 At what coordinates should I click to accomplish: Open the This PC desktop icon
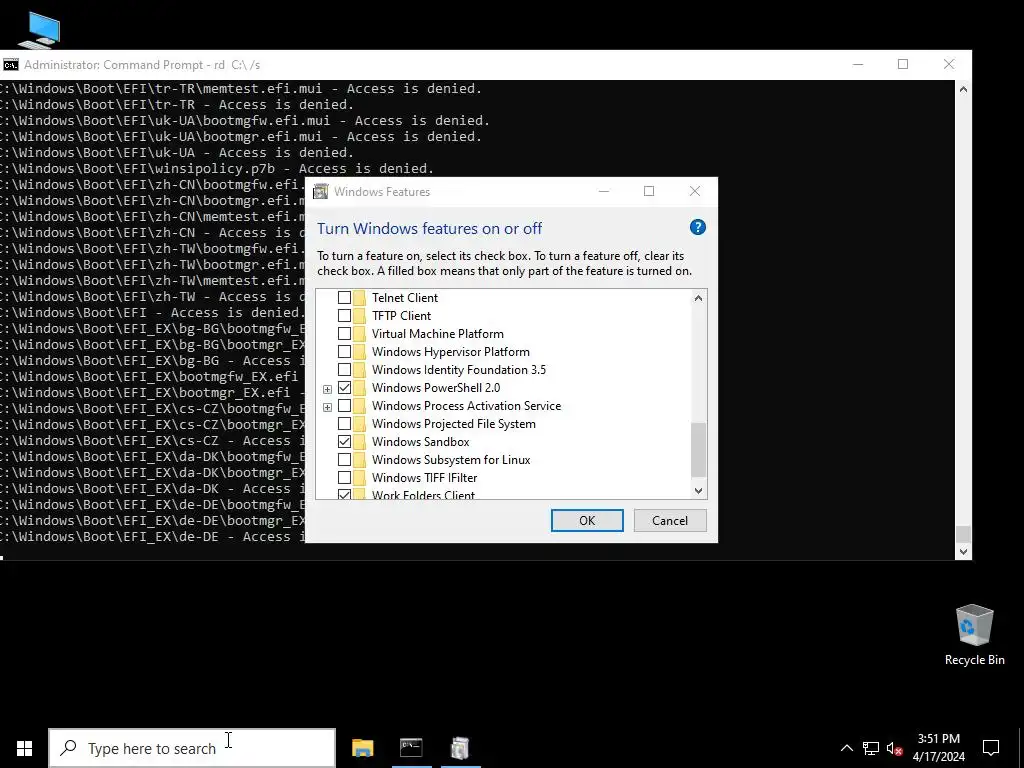pyautogui.click(x=39, y=29)
